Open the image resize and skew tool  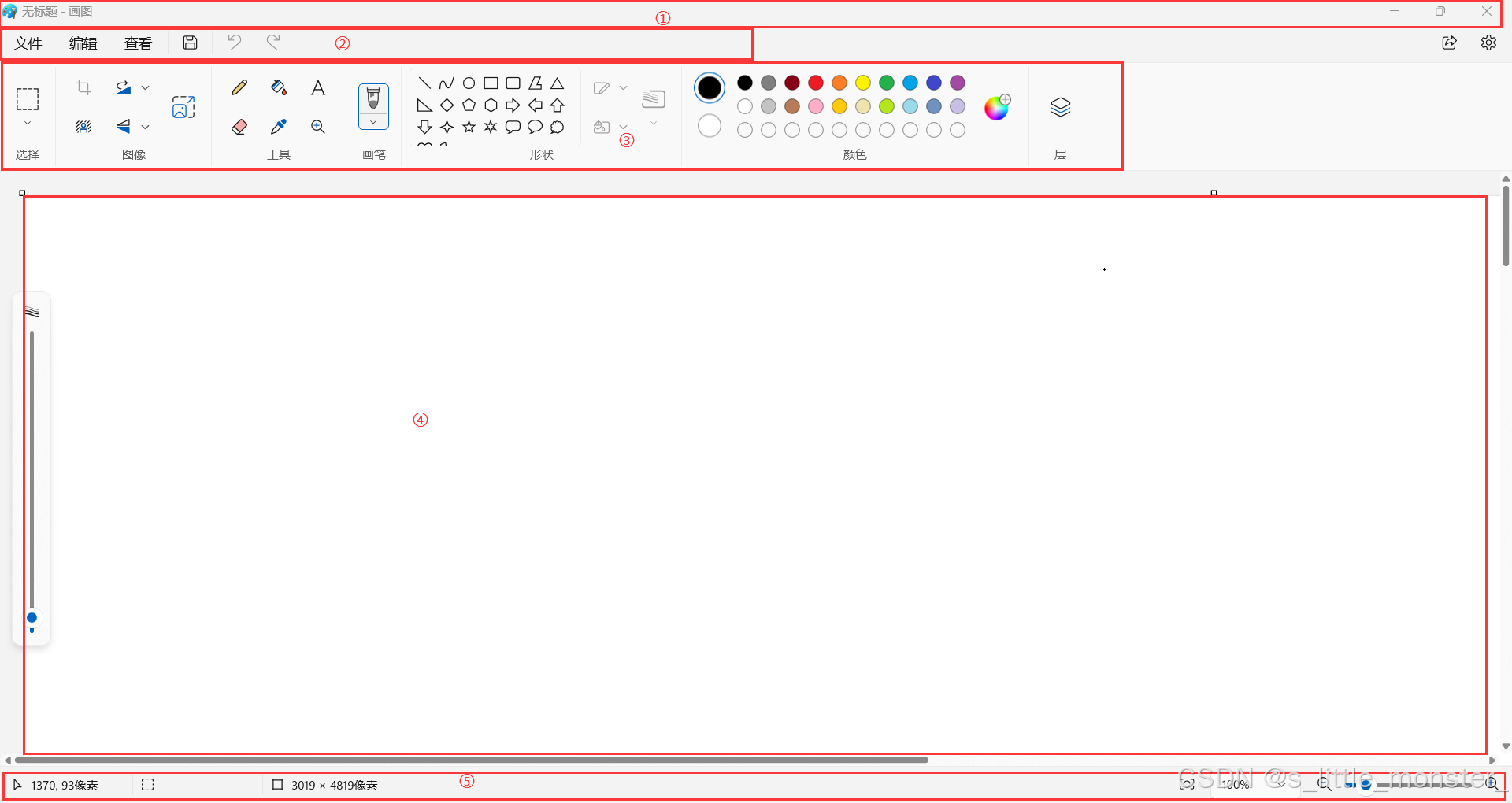183,106
